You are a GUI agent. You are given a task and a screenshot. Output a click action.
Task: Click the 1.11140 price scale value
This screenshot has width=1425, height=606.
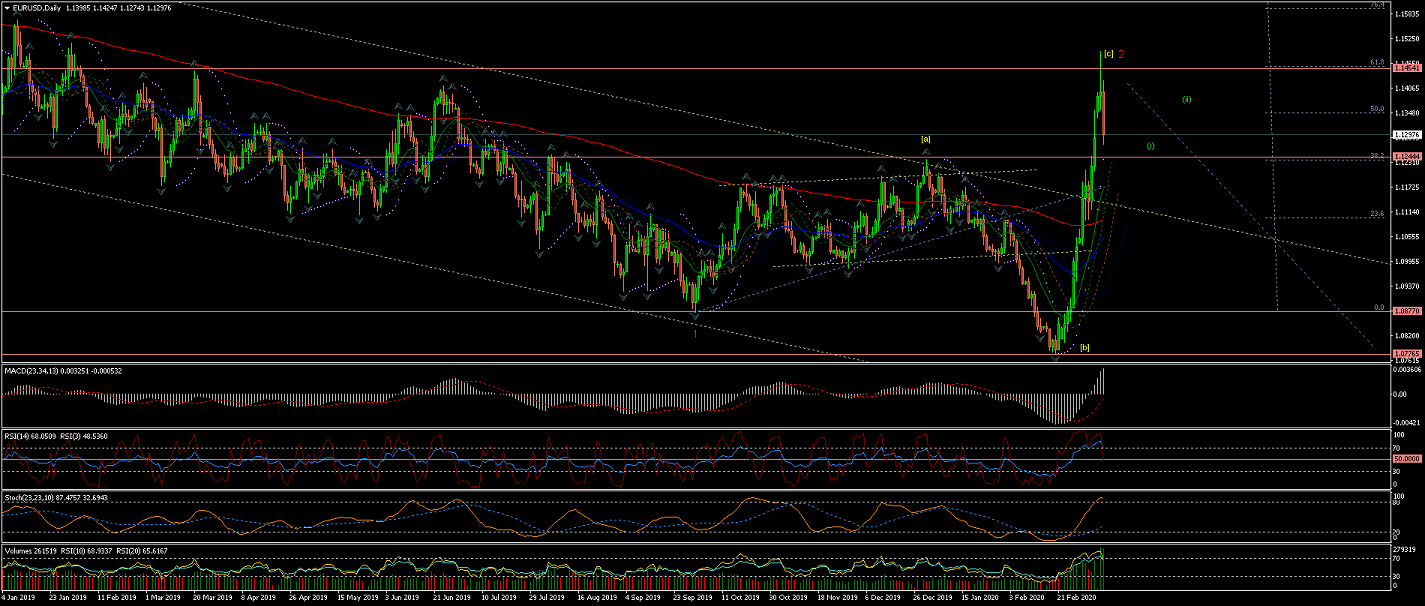[x=1406, y=212]
